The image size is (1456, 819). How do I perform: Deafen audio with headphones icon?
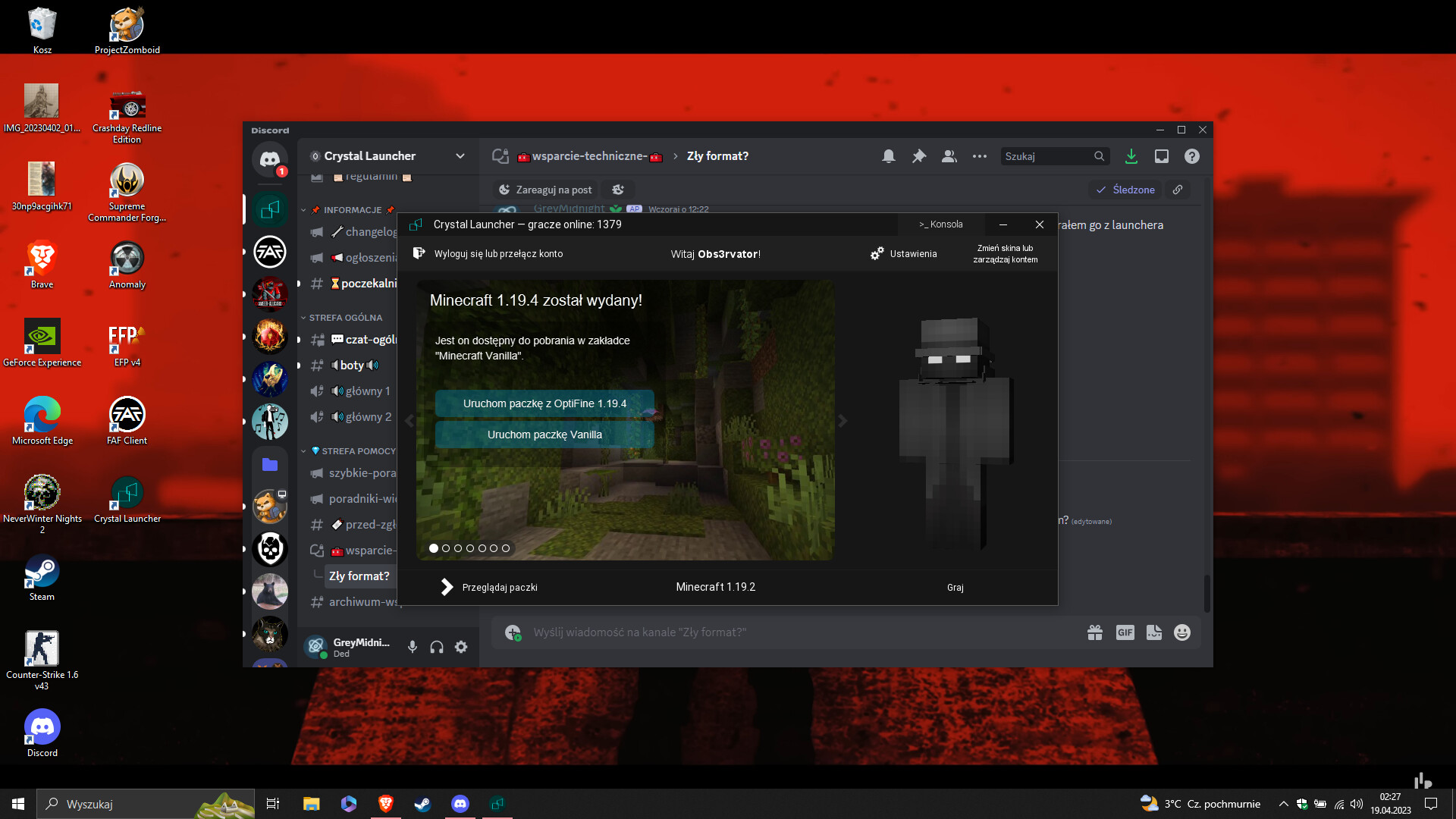pyautogui.click(x=437, y=647)
